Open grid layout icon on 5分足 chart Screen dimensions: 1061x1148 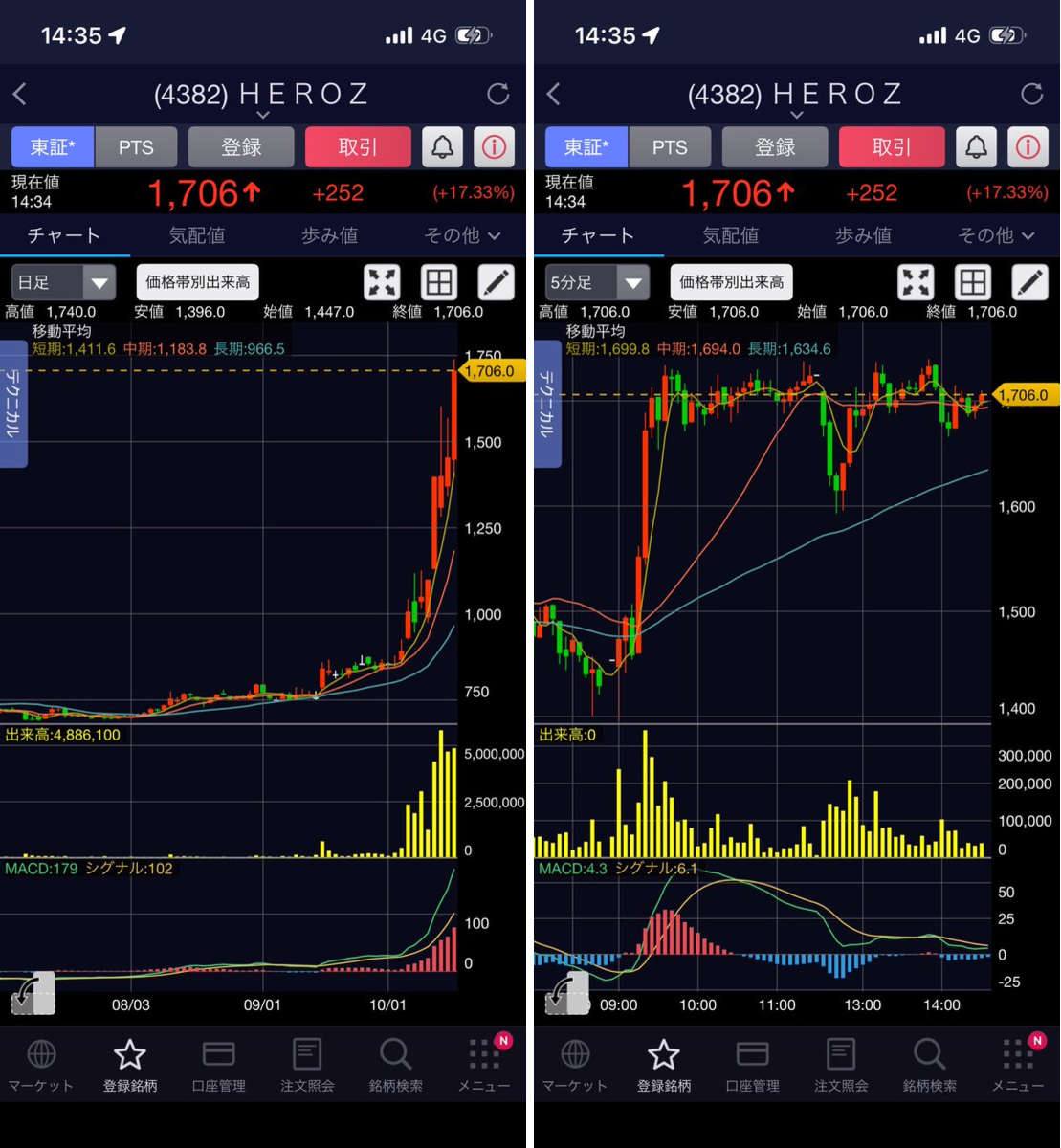coord(973,282)
